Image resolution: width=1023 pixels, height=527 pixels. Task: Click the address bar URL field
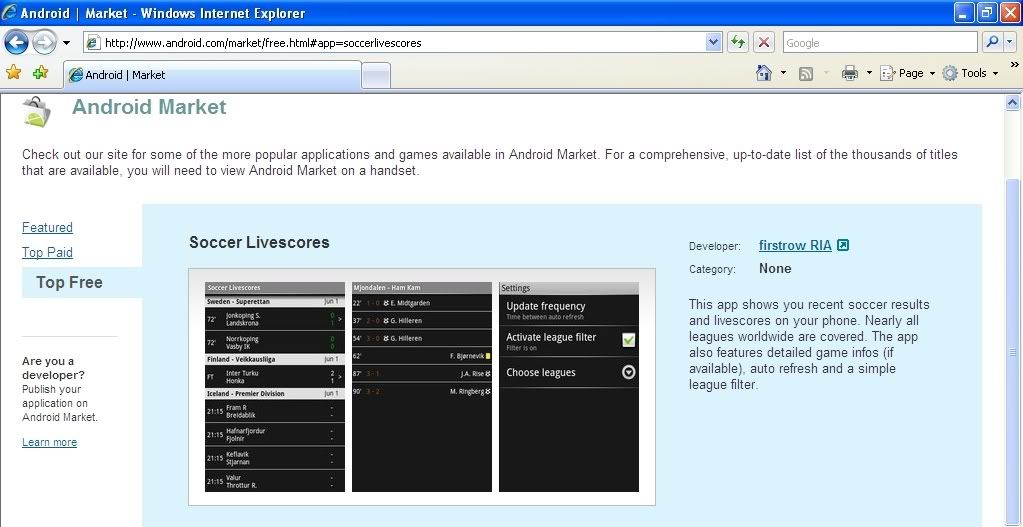pos(395,43)
